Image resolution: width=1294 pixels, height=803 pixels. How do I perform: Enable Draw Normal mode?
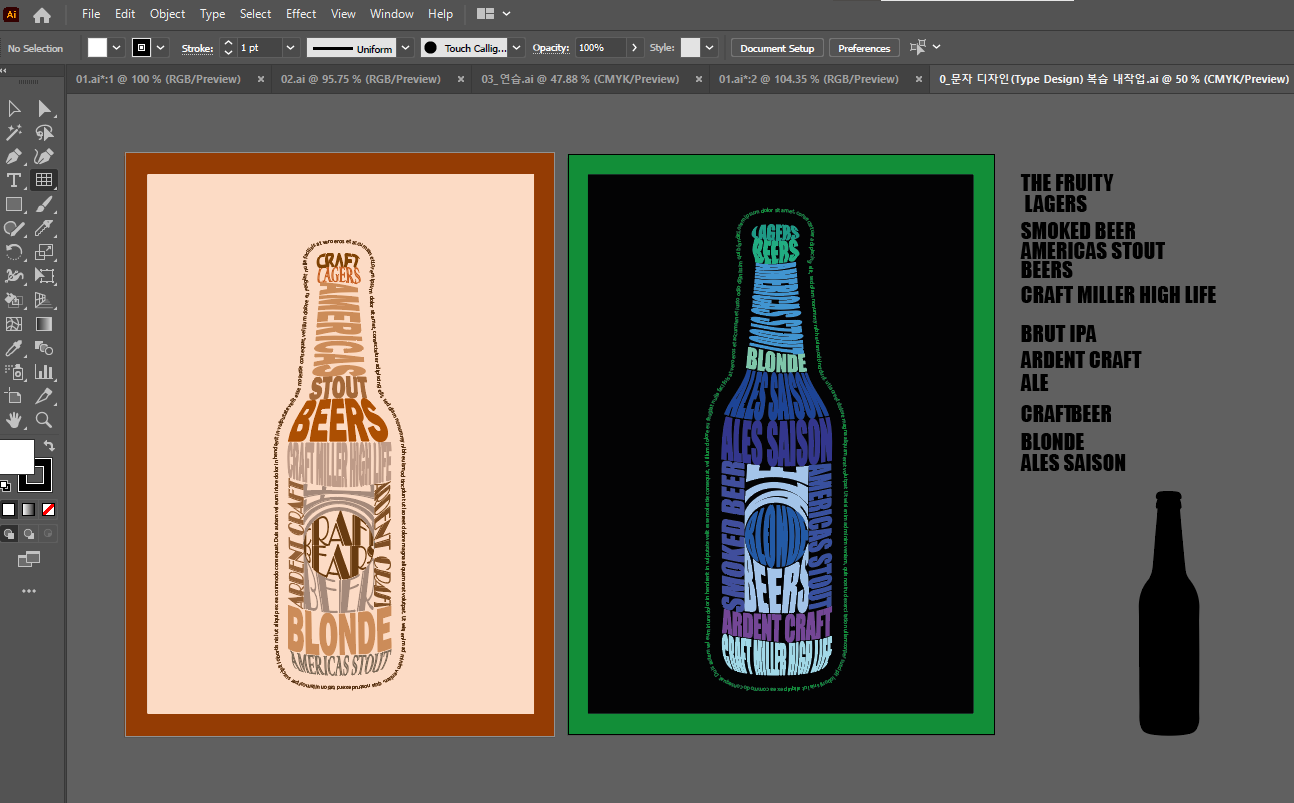click(x=9, y=533)
